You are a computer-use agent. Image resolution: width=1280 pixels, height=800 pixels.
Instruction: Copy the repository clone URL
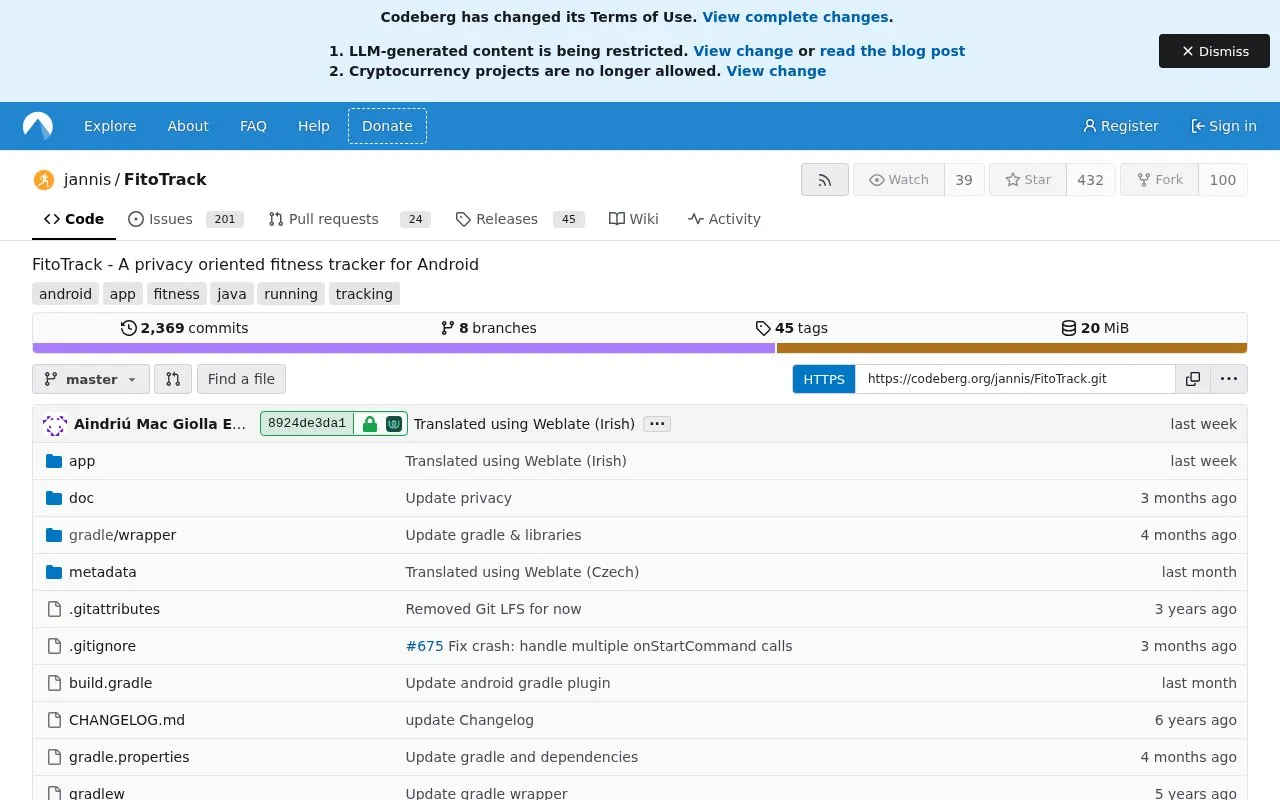click(x=1193, y=379)
